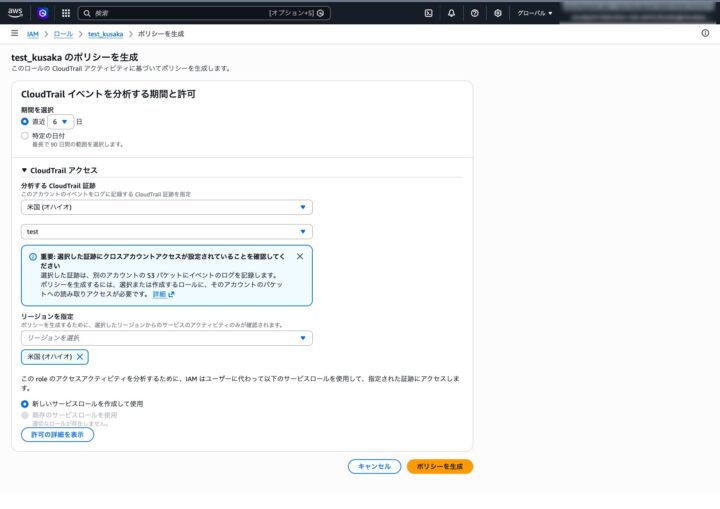The width and height of the screenshot is (720, 509).
Task: Open the days count dropdown
Action: (x=60, y=121)
